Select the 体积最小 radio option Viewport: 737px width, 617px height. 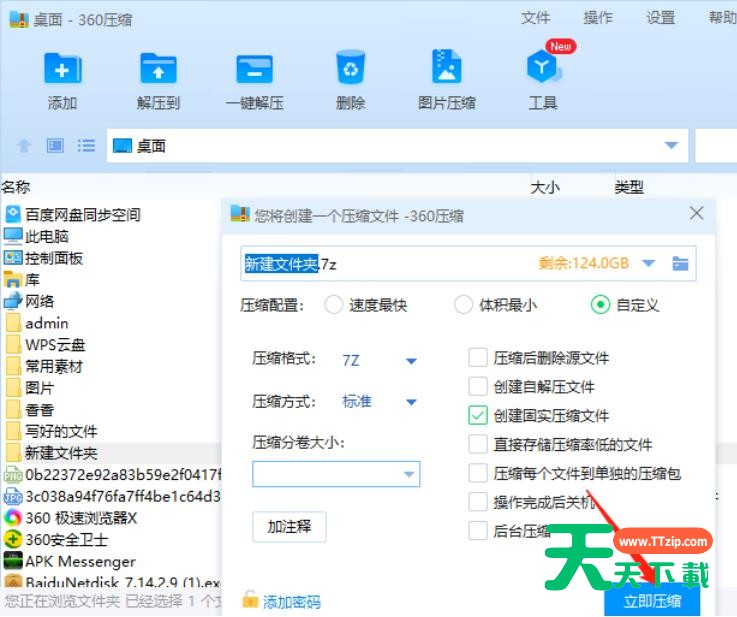point(463,305)
